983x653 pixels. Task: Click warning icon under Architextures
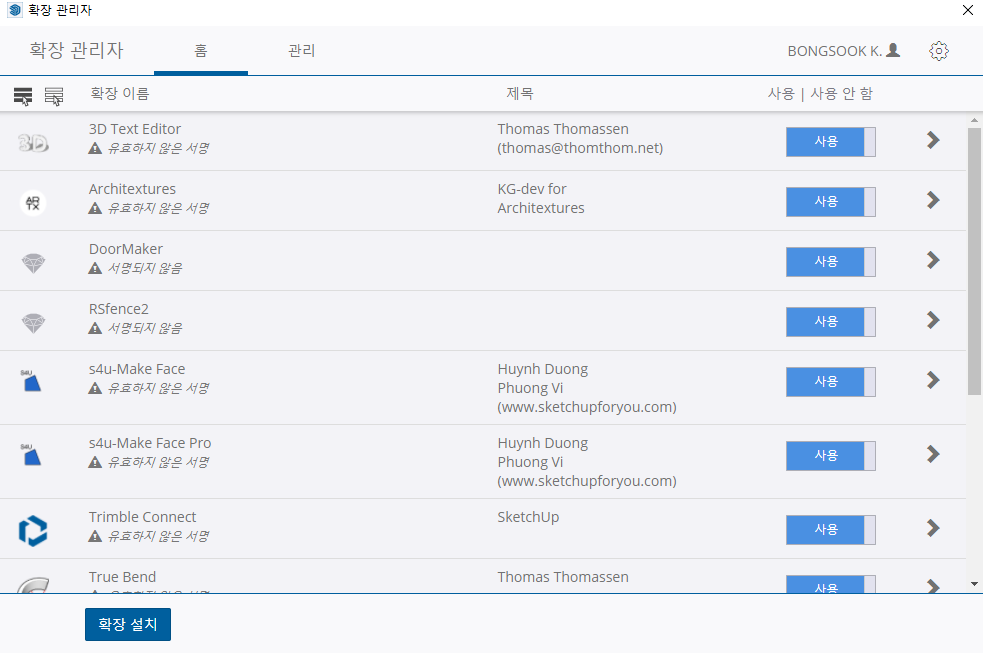click(x=95, y=208)
